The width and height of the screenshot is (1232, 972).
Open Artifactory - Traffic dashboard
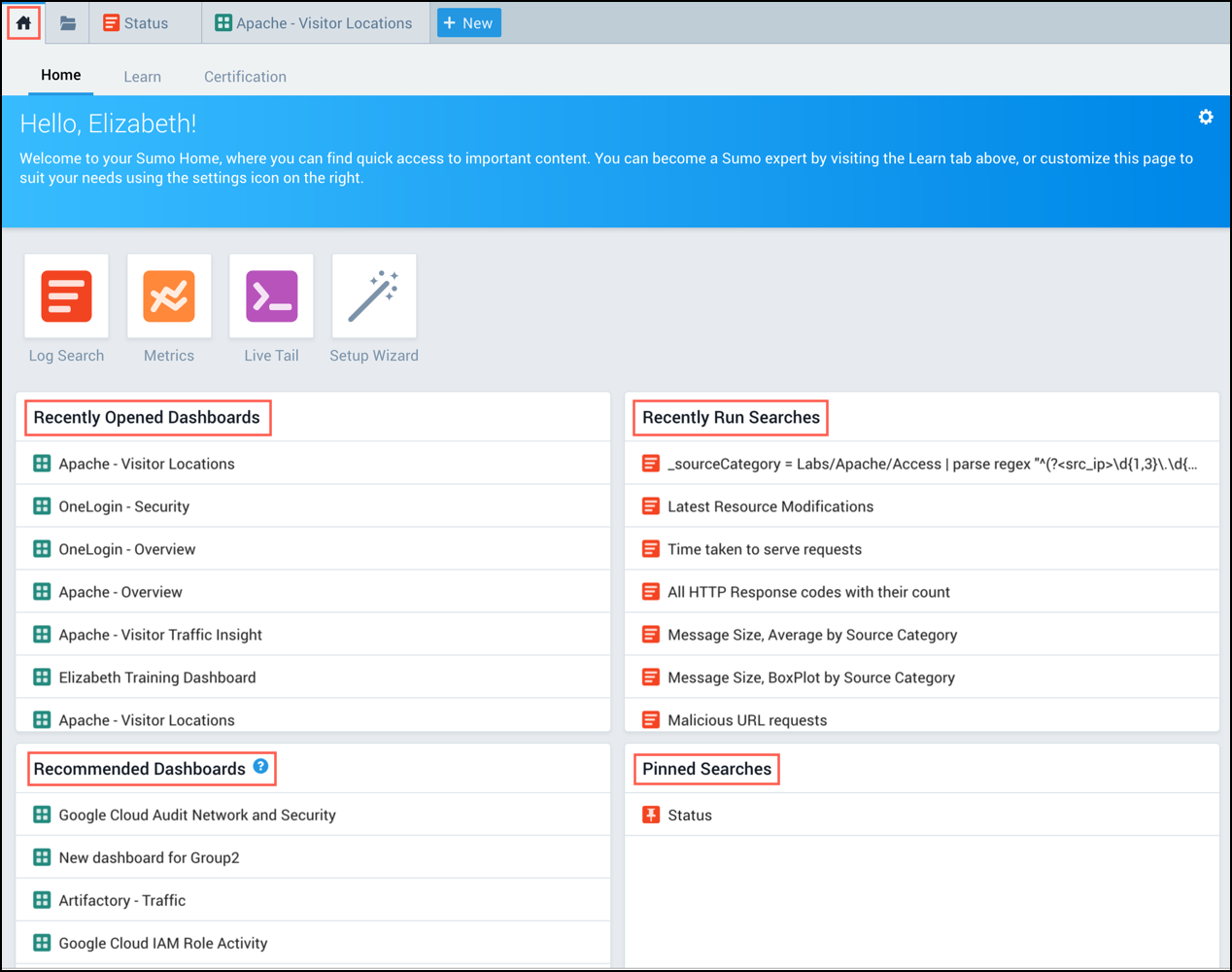(121, 901)
